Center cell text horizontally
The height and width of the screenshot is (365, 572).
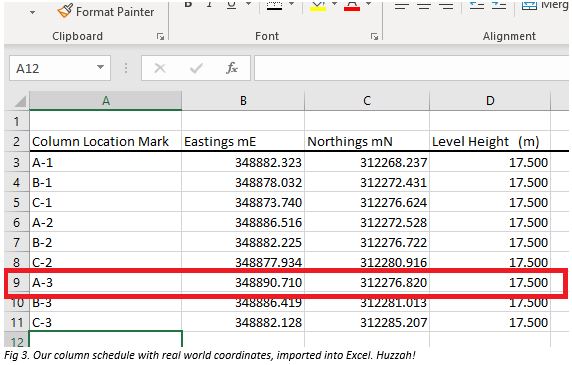(424, 5)
